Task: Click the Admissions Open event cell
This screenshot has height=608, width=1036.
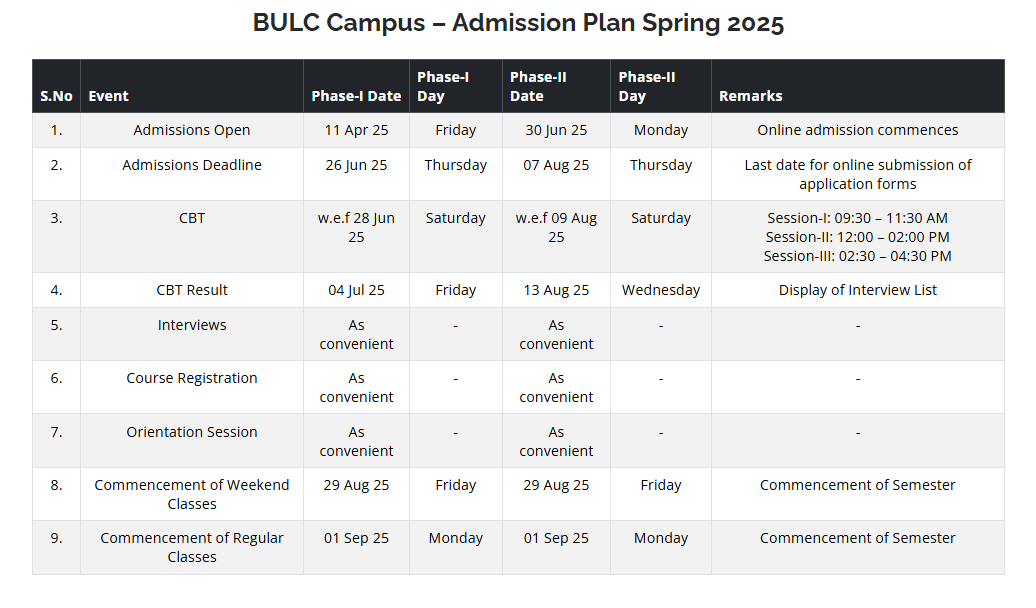Action: pos(192,130)
